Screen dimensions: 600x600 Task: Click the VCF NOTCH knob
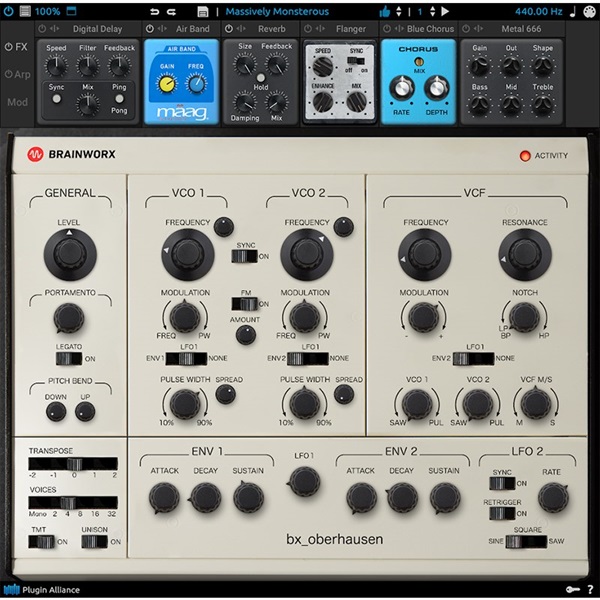pos(524,317)
